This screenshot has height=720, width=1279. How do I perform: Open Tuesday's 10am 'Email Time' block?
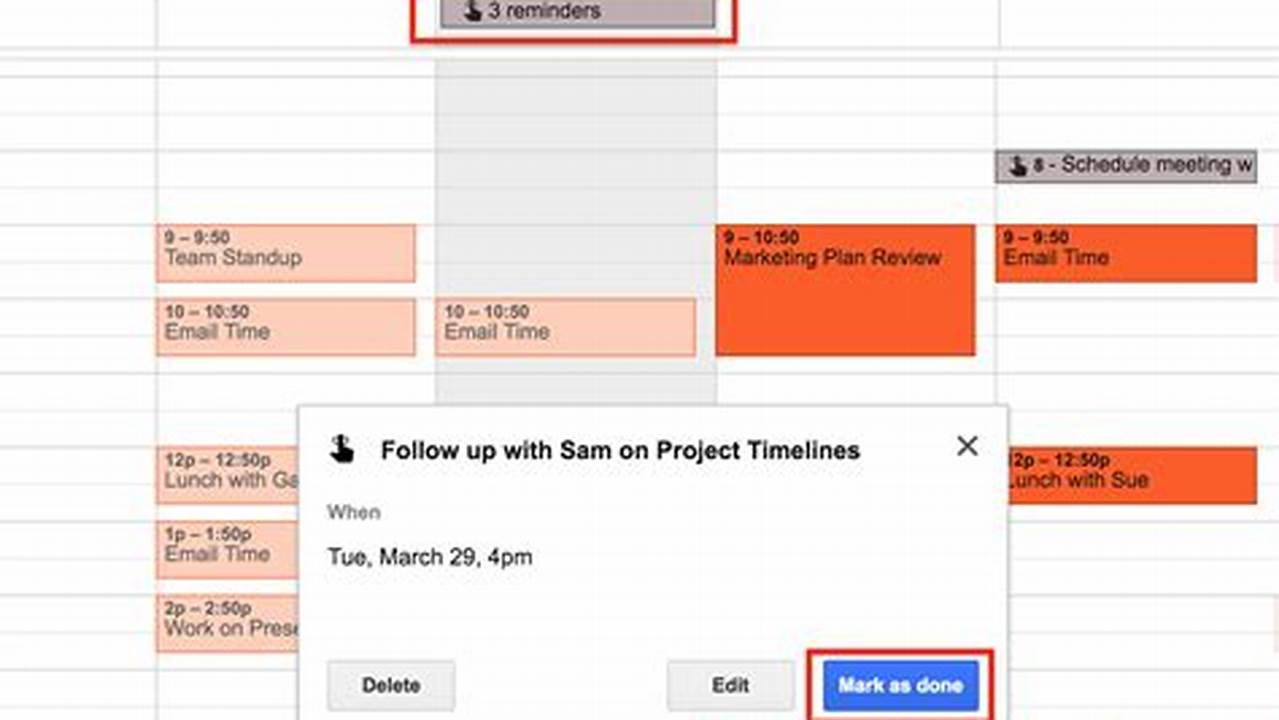click(x=566, y=327)
